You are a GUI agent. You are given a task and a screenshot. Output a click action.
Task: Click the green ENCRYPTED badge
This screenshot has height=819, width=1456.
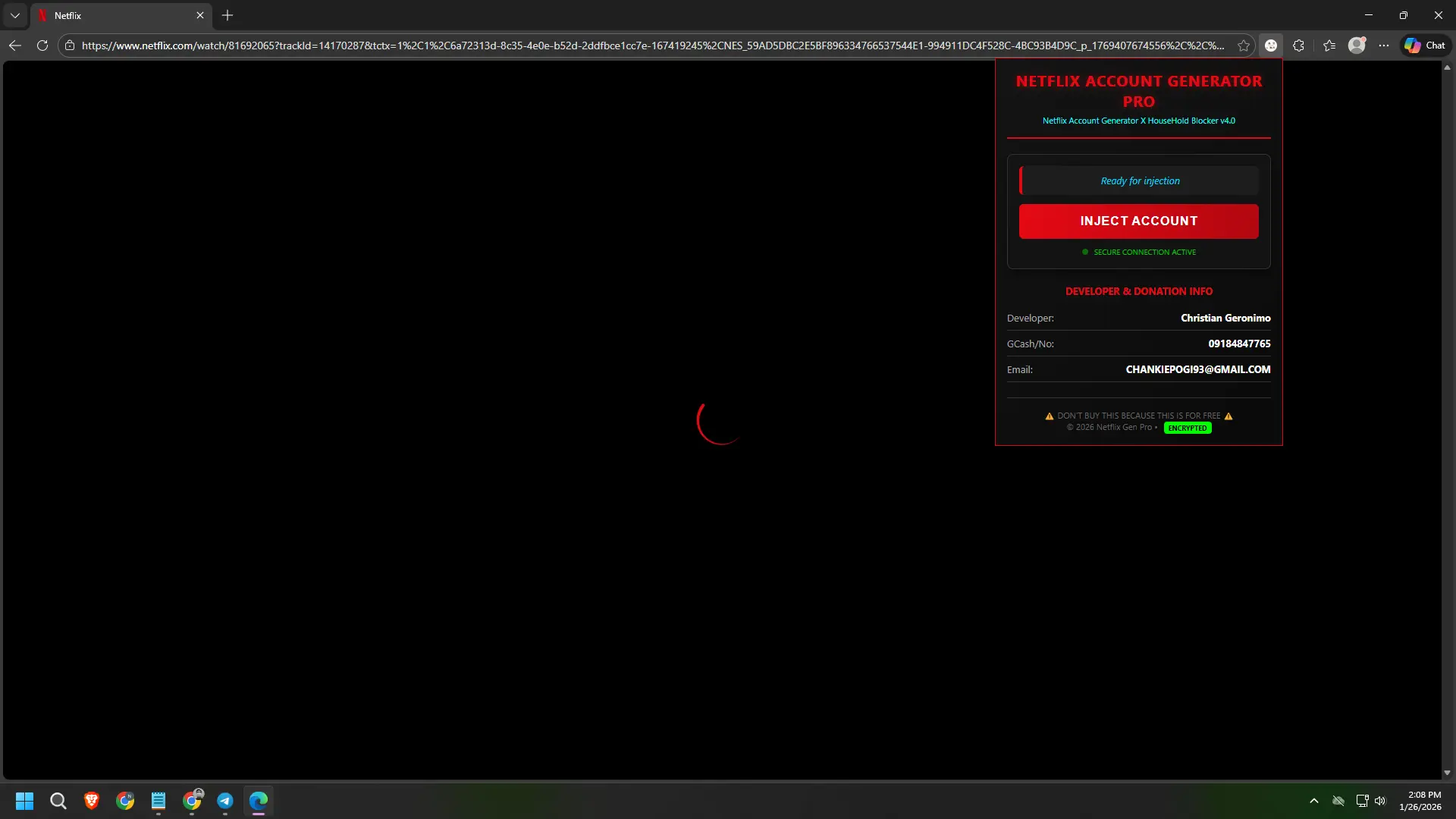[1188, 428]
